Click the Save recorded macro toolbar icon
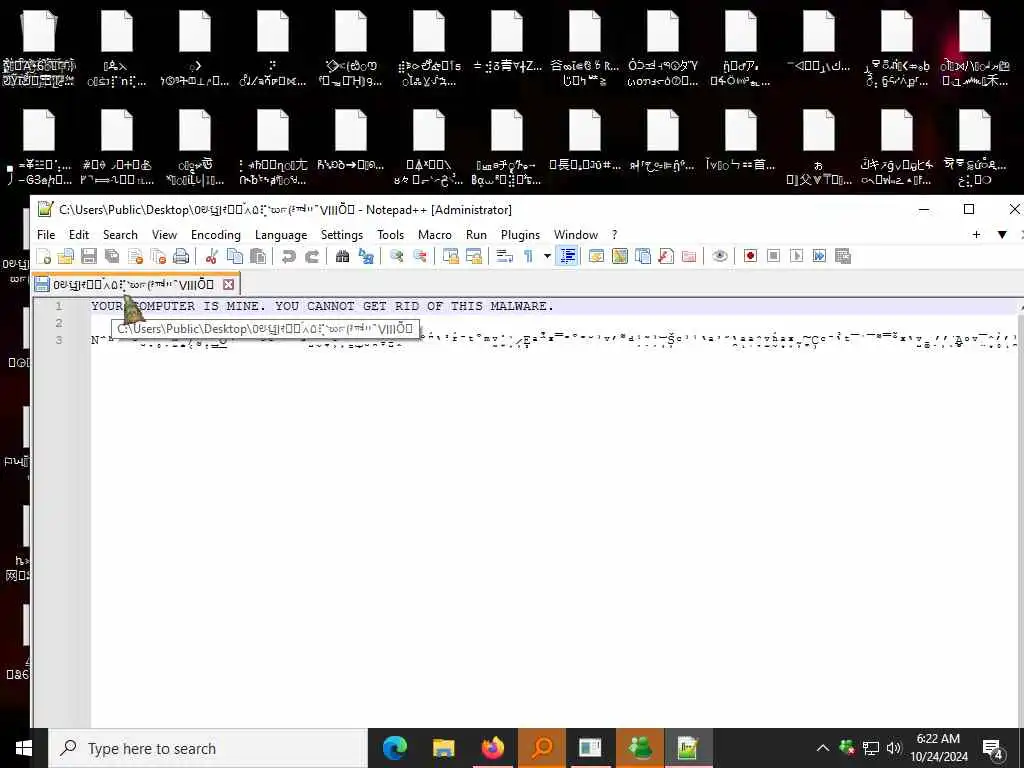This screenshot has width=1024, height=768. [x=842, y=256]
